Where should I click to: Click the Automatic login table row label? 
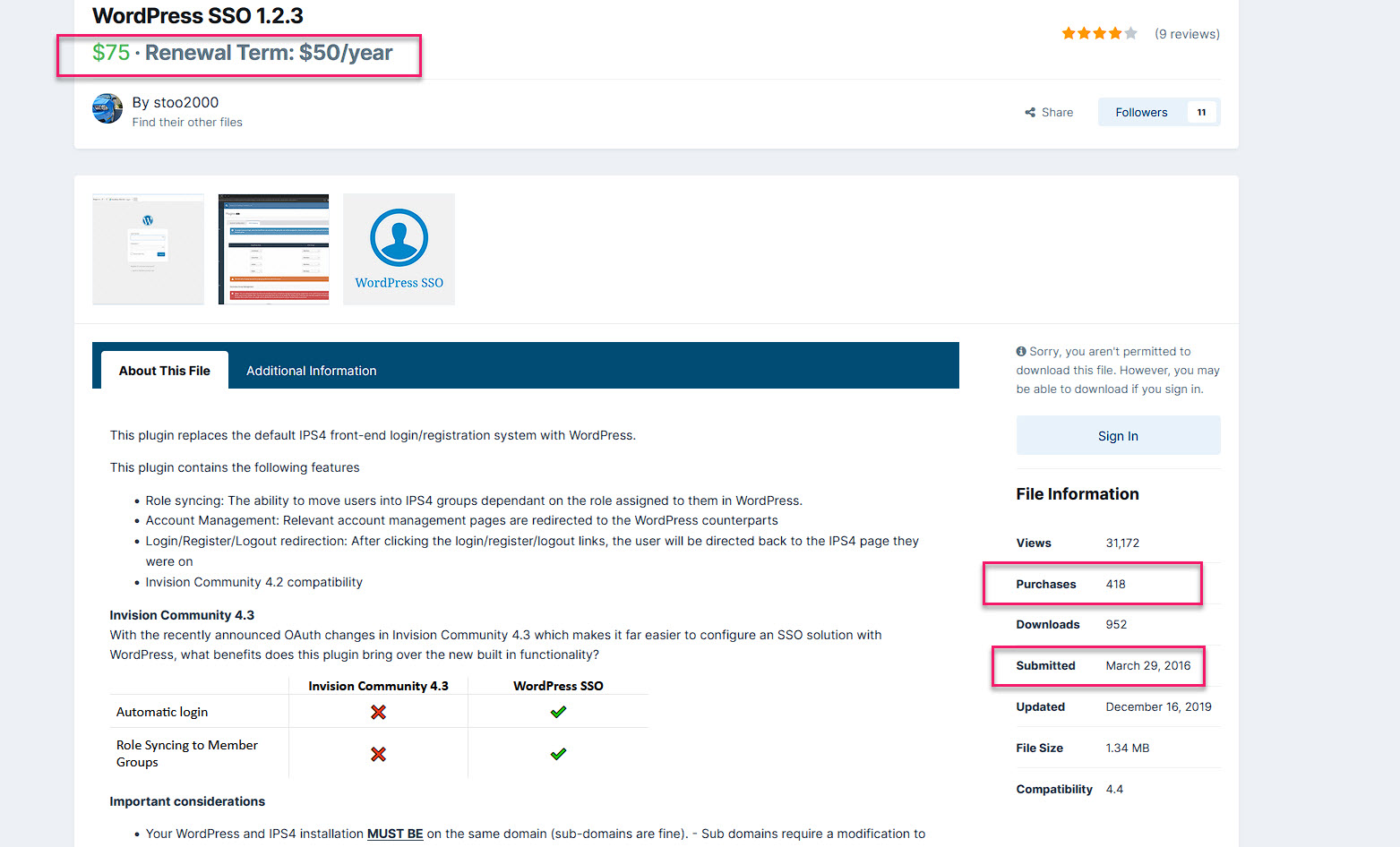coord(162,712)
